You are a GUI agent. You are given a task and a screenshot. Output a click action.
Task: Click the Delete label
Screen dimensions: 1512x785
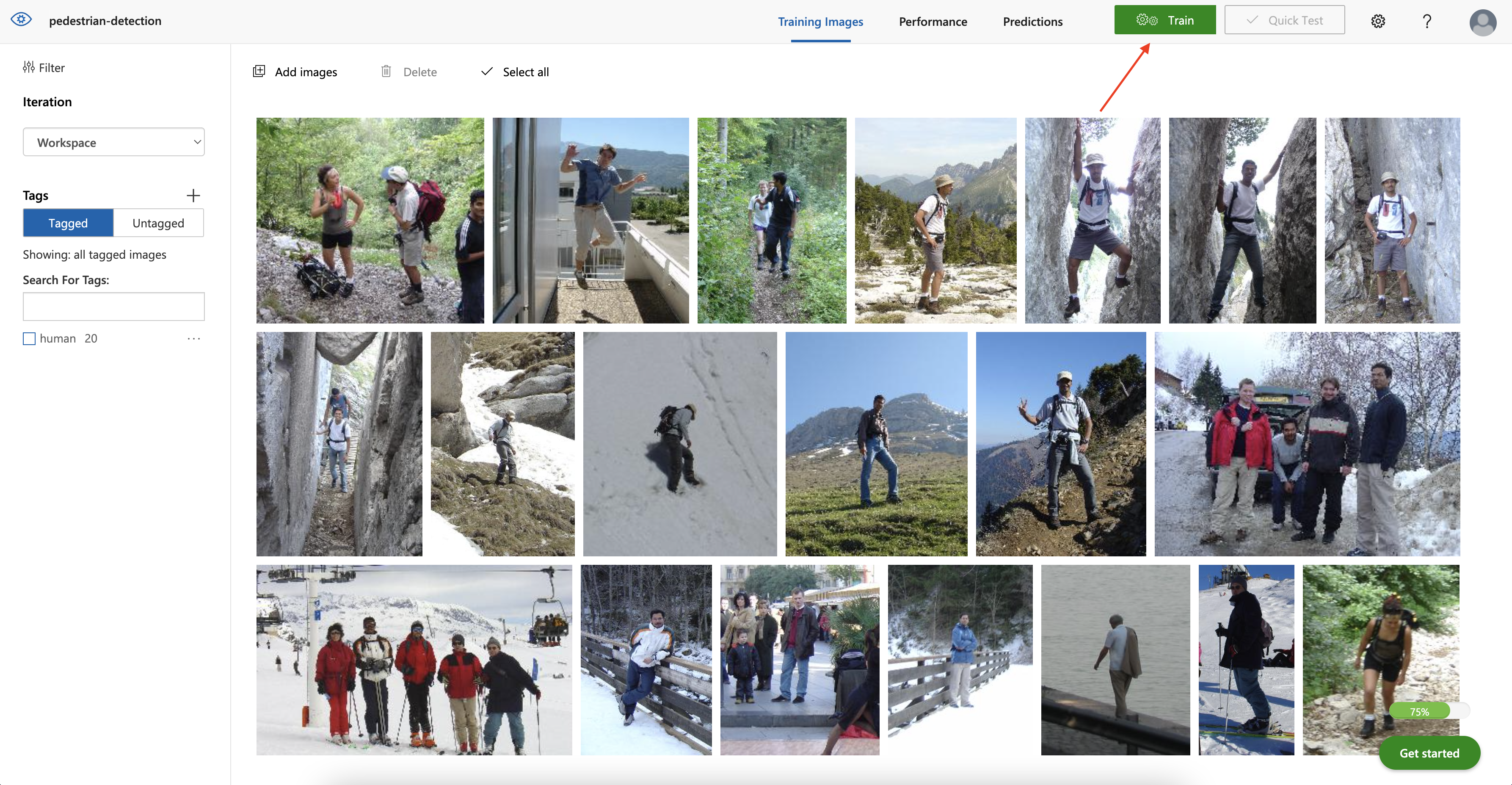pos(419,72)
